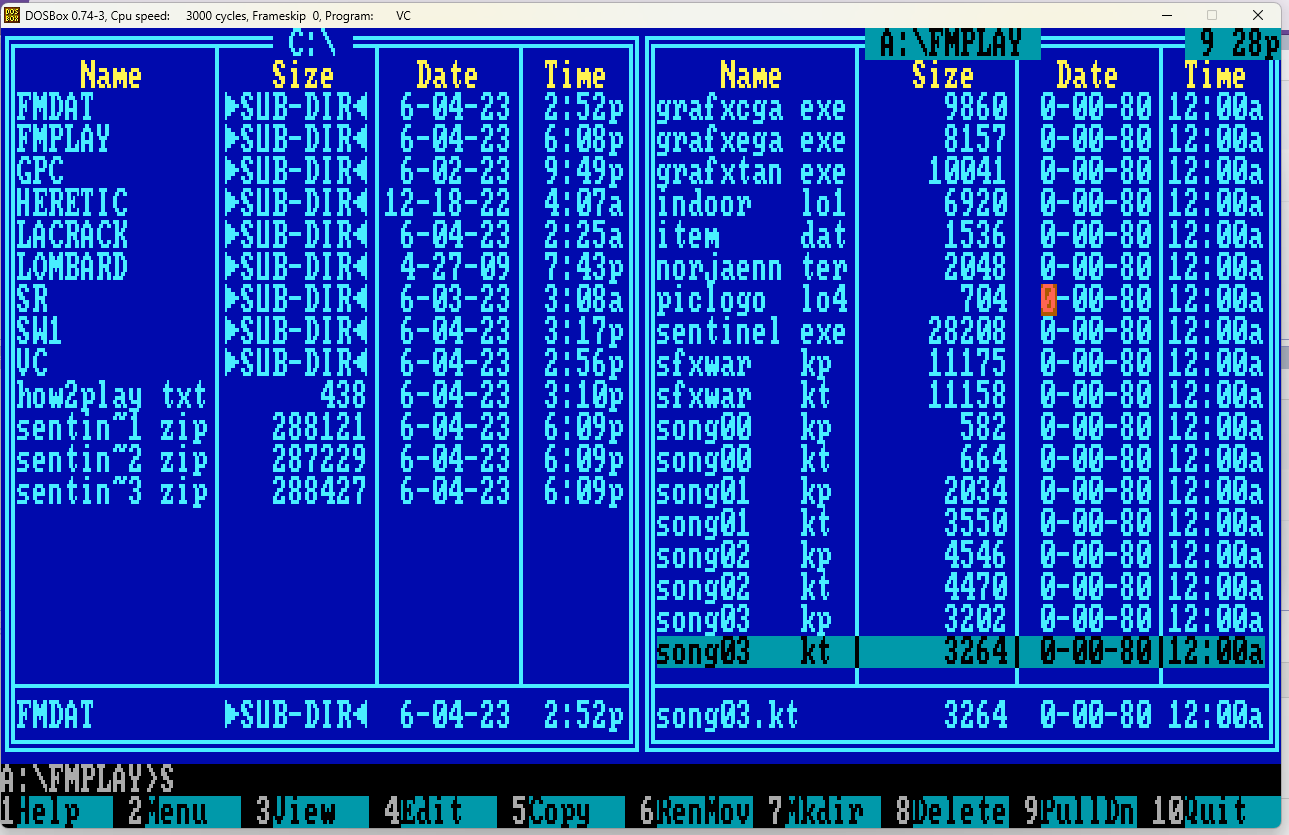Viewport: 1289px width, 835px height.
Task: Click the left panel Size column header
Action: tap(303, 75)
